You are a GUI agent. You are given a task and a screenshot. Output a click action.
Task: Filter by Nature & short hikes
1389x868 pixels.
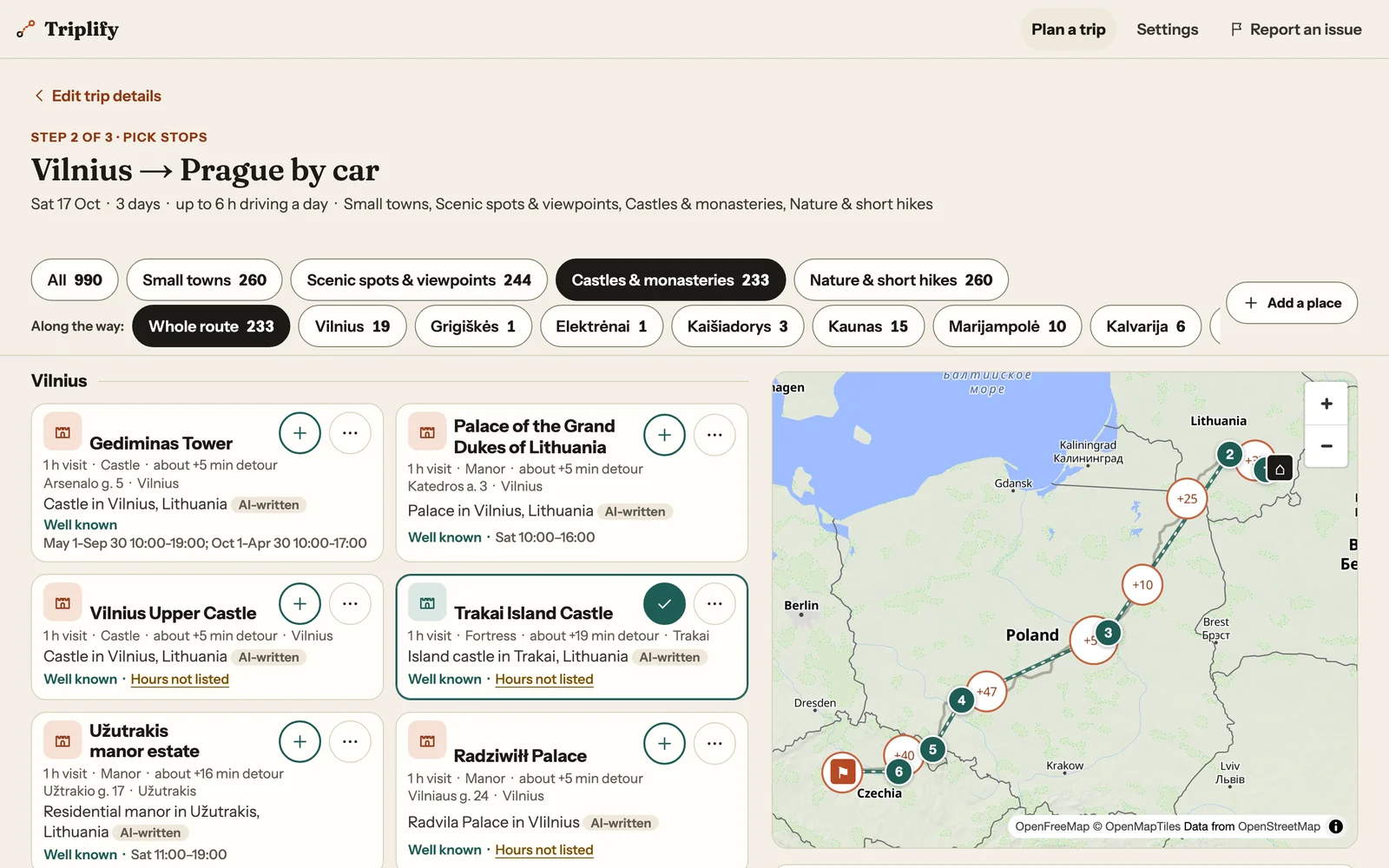[x=901, y=279]
